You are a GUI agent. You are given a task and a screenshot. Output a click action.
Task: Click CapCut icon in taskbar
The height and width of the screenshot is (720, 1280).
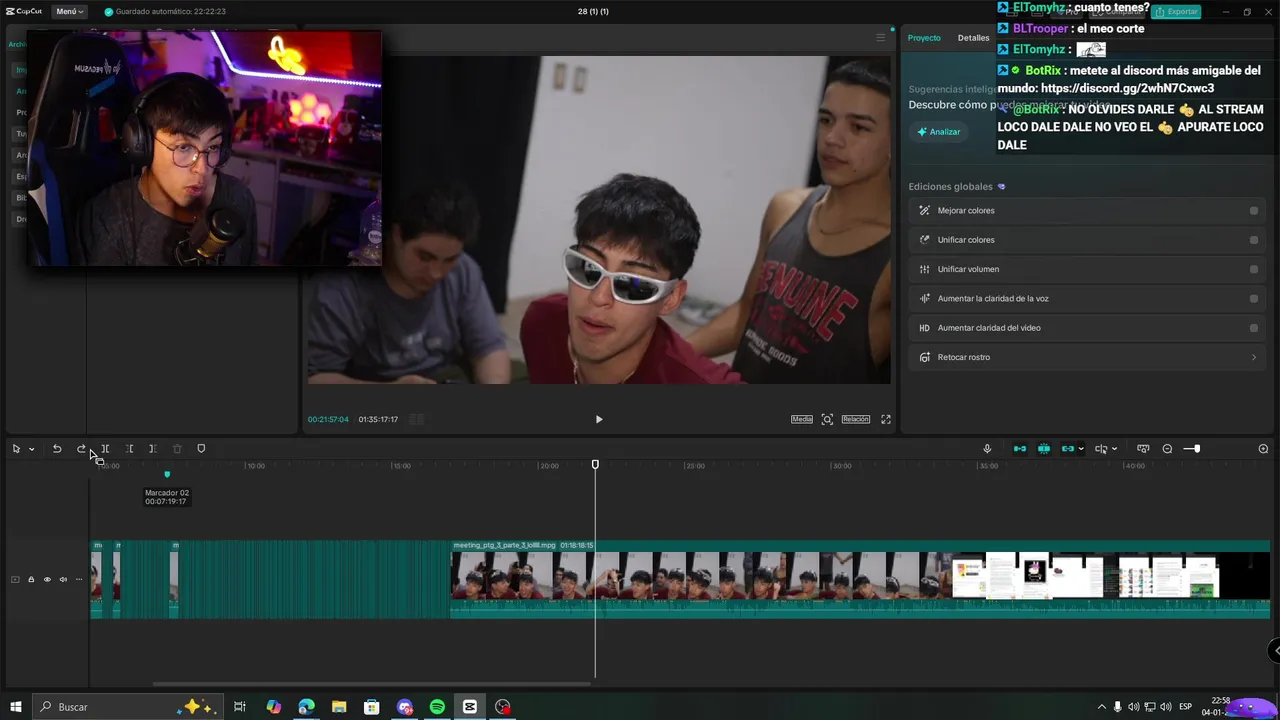click(x=470, y=707)
